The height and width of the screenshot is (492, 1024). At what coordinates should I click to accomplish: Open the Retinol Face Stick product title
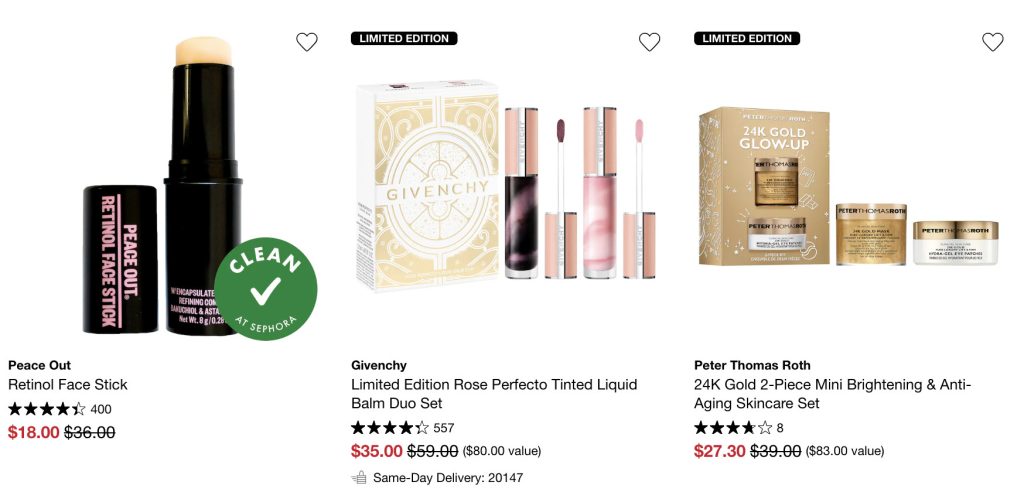(x=68, y=384)
